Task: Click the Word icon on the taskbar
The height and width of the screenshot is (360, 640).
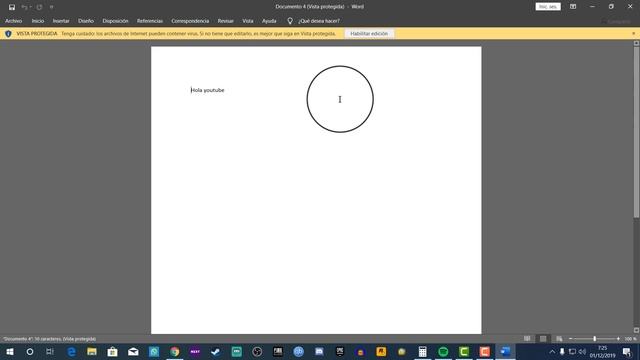Action: pos(505,351)
